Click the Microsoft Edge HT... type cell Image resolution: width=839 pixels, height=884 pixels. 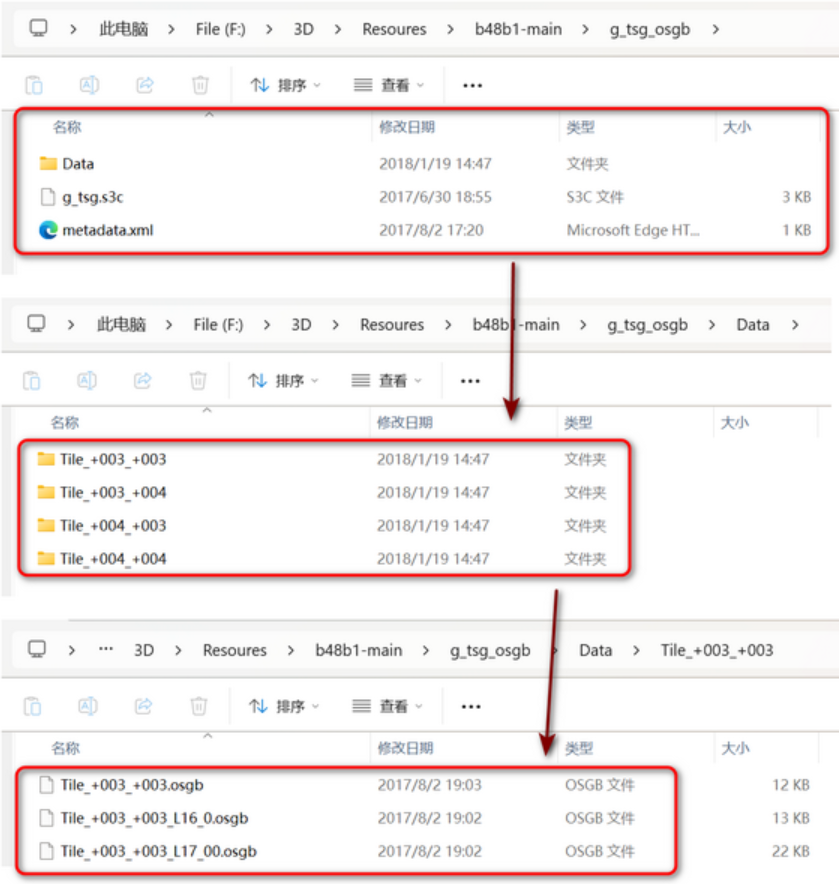pos(633,230)
